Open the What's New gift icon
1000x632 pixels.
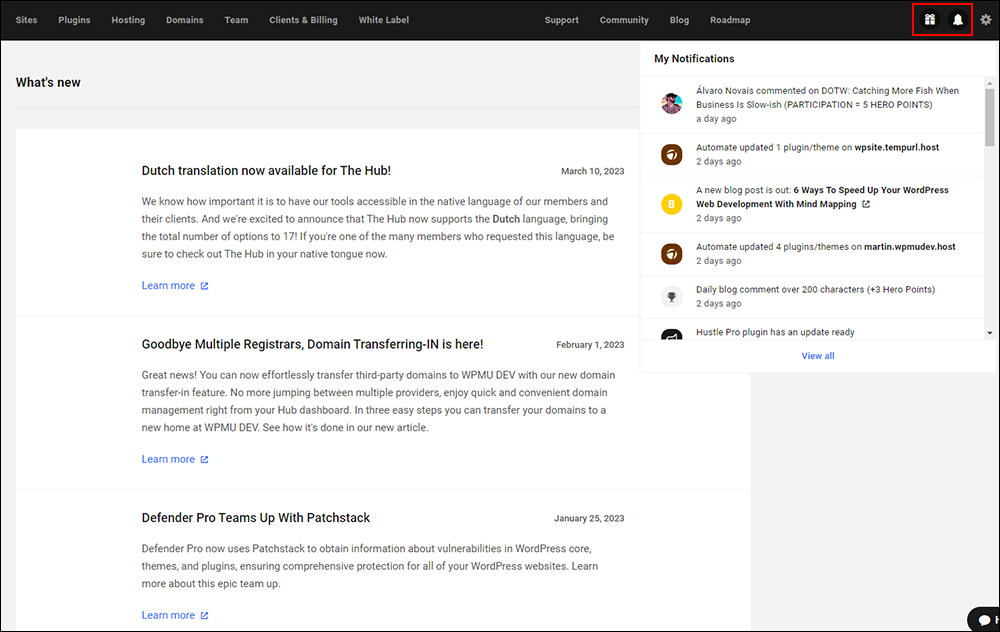click(x=930, y=20)
